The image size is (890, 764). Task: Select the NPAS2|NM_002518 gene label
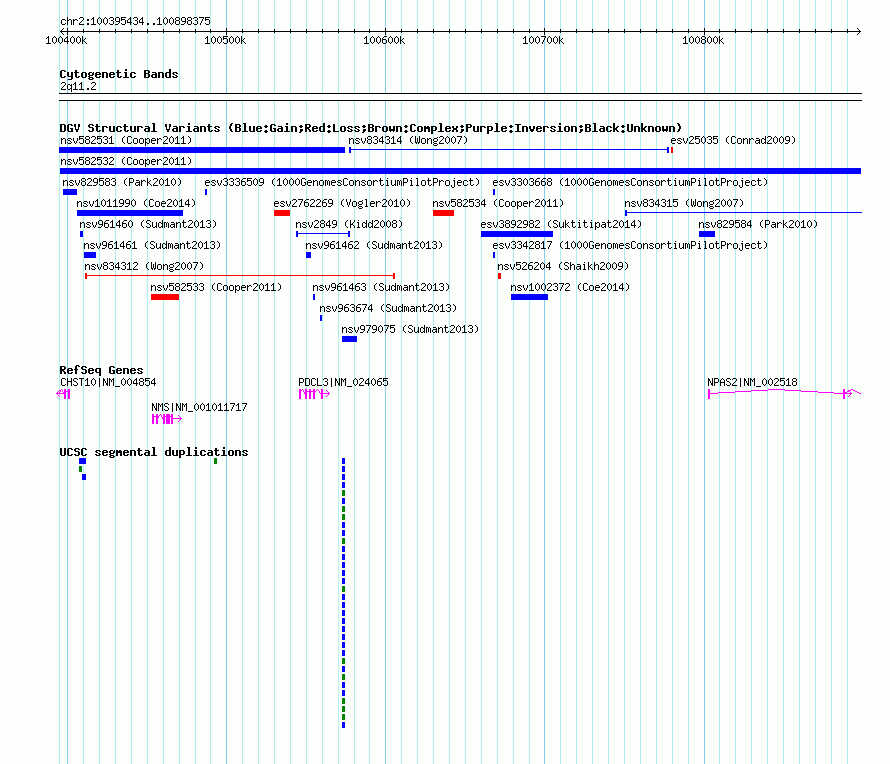[753, 383]
